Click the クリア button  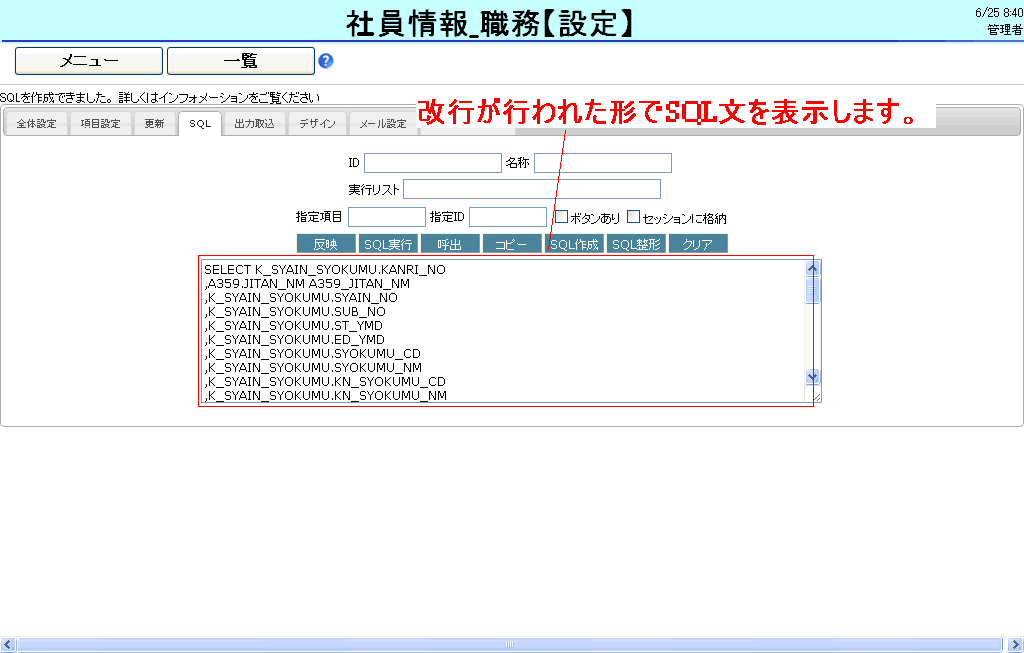(698, 244)
